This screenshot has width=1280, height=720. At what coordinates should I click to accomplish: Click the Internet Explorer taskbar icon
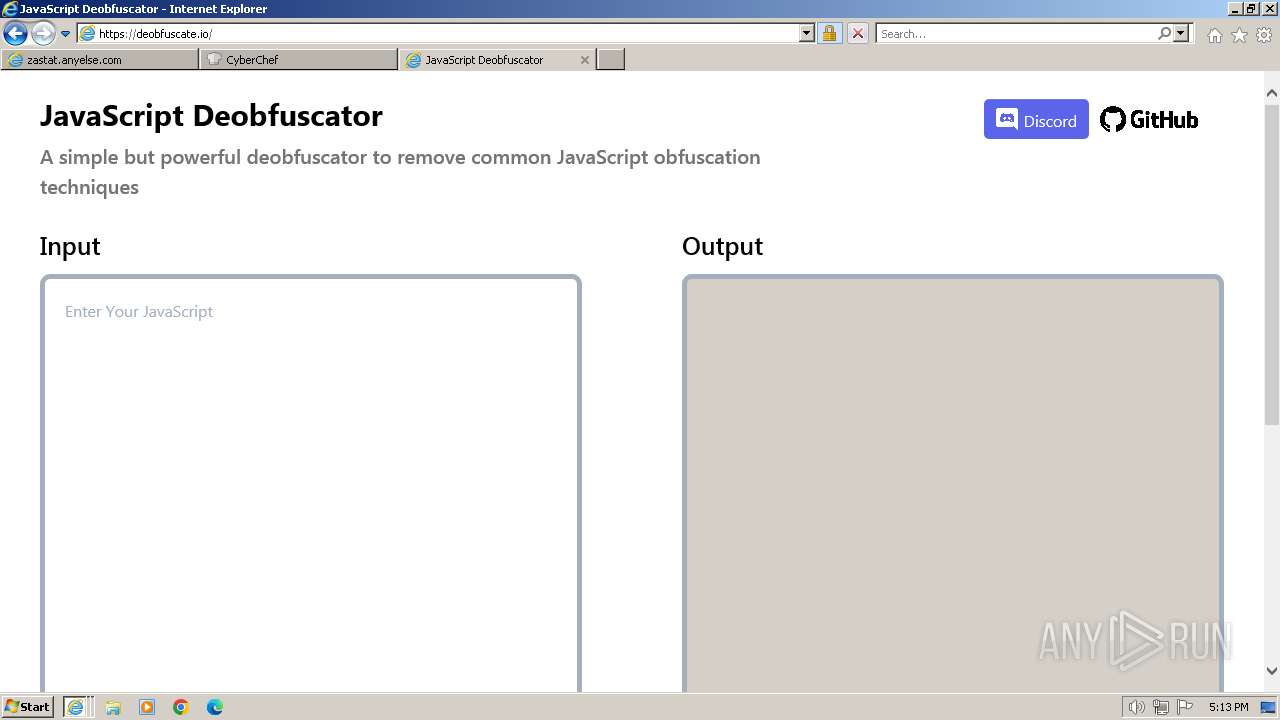click(76, 707)
